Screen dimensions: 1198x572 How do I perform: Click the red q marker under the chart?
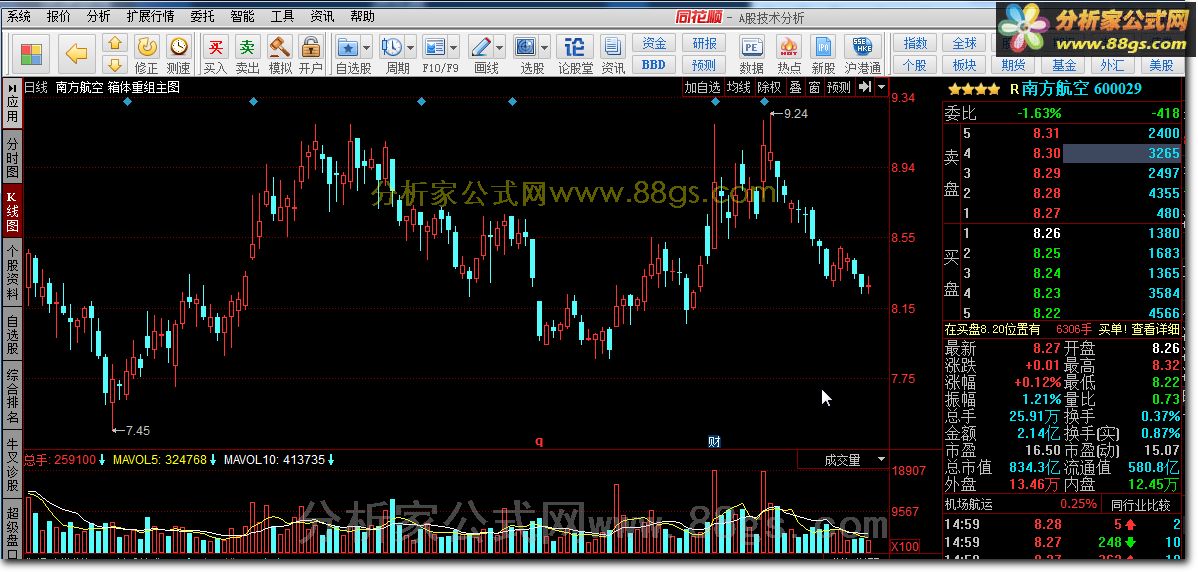click(539, 441)
